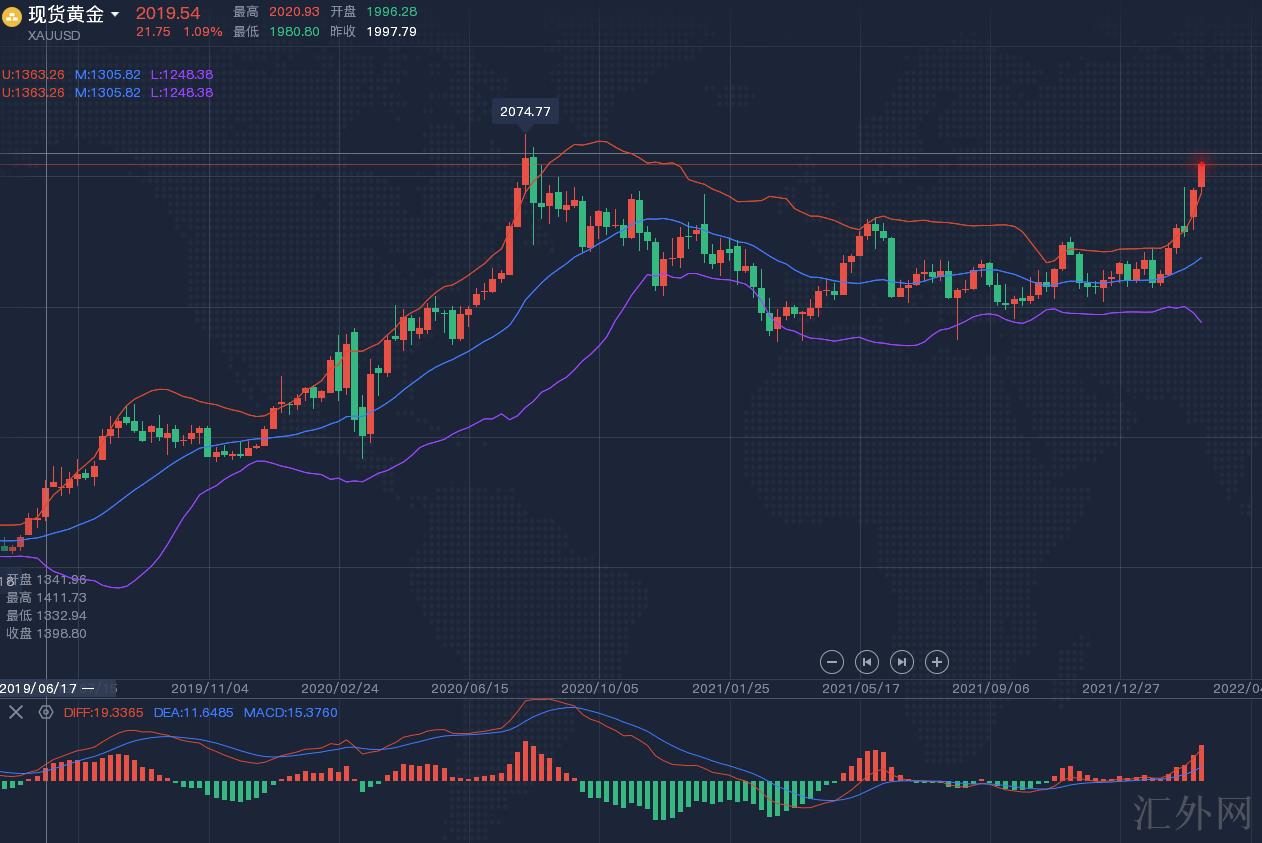Click the 汇外网 watermark logo
Image resolution: width=1262 pixels, height=843 pixels.
(1194, 813)
